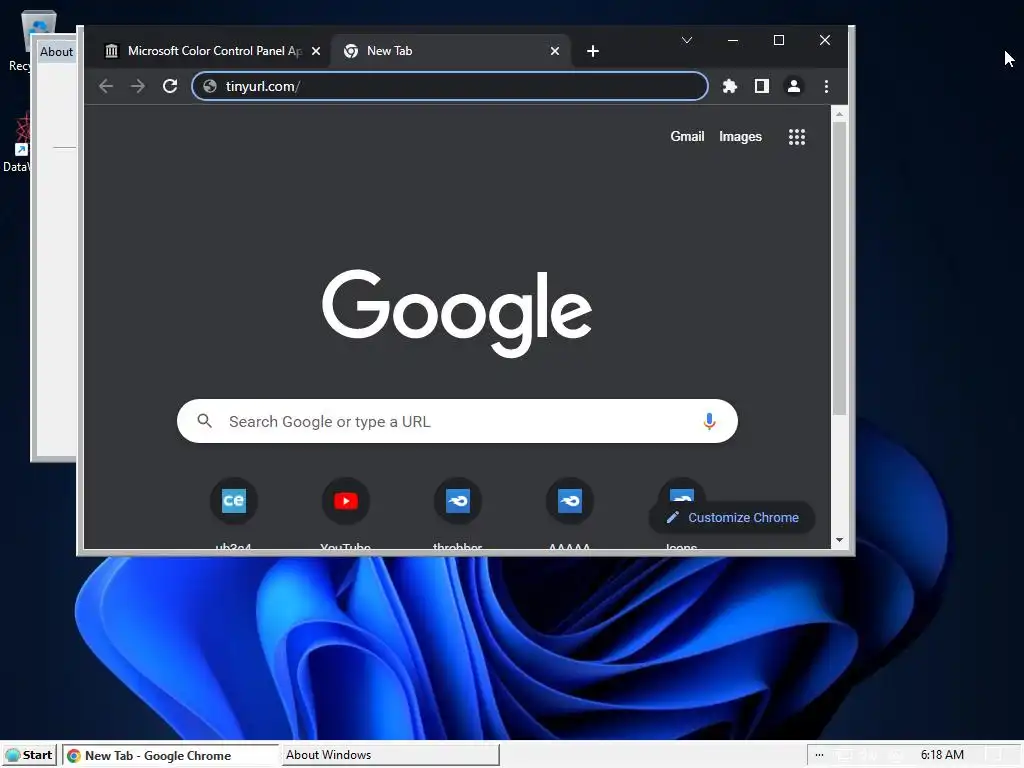Click the 6:18 AM clock

pos(942,755)
